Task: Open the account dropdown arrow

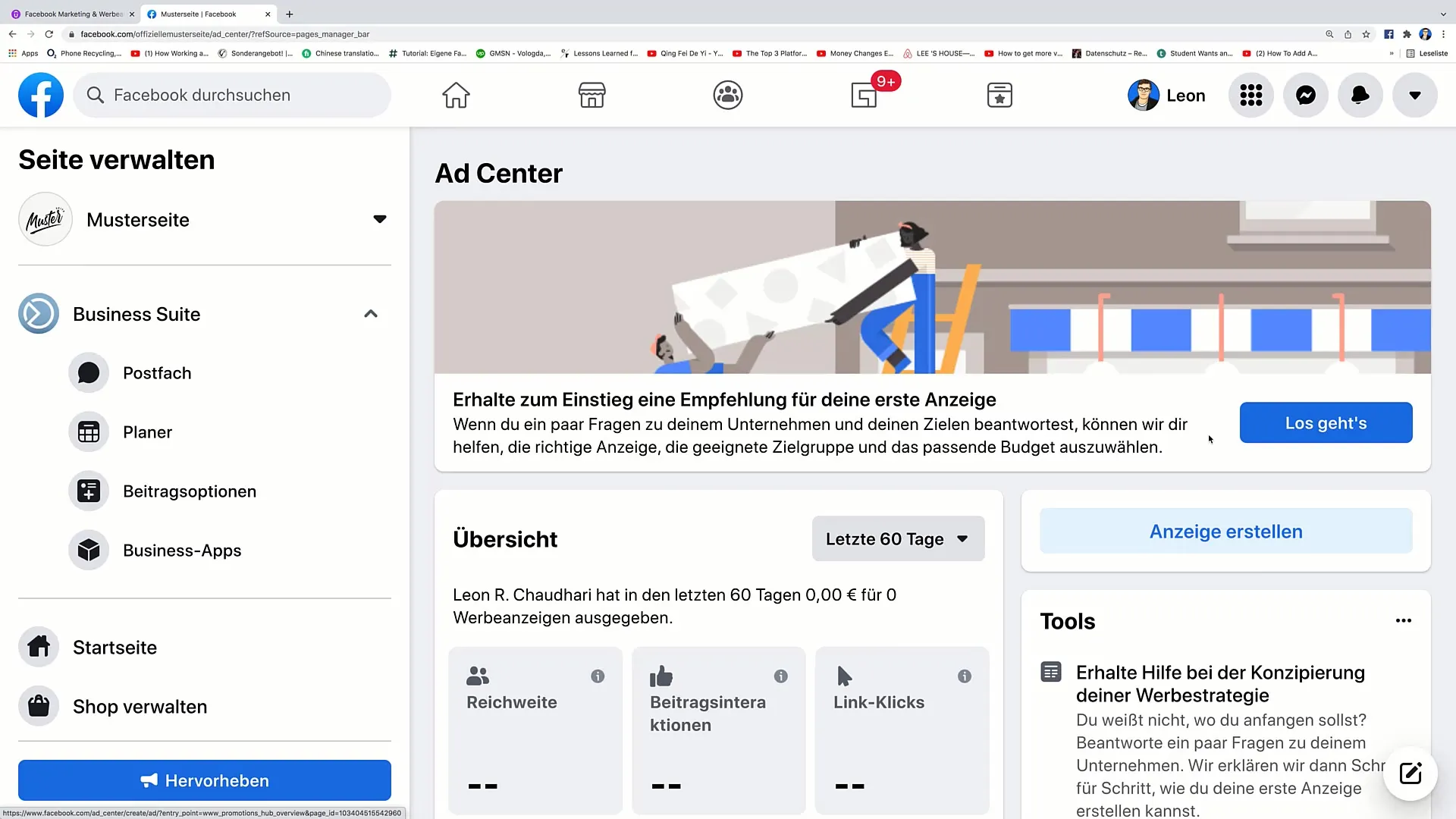Action: coord(1415,95)
